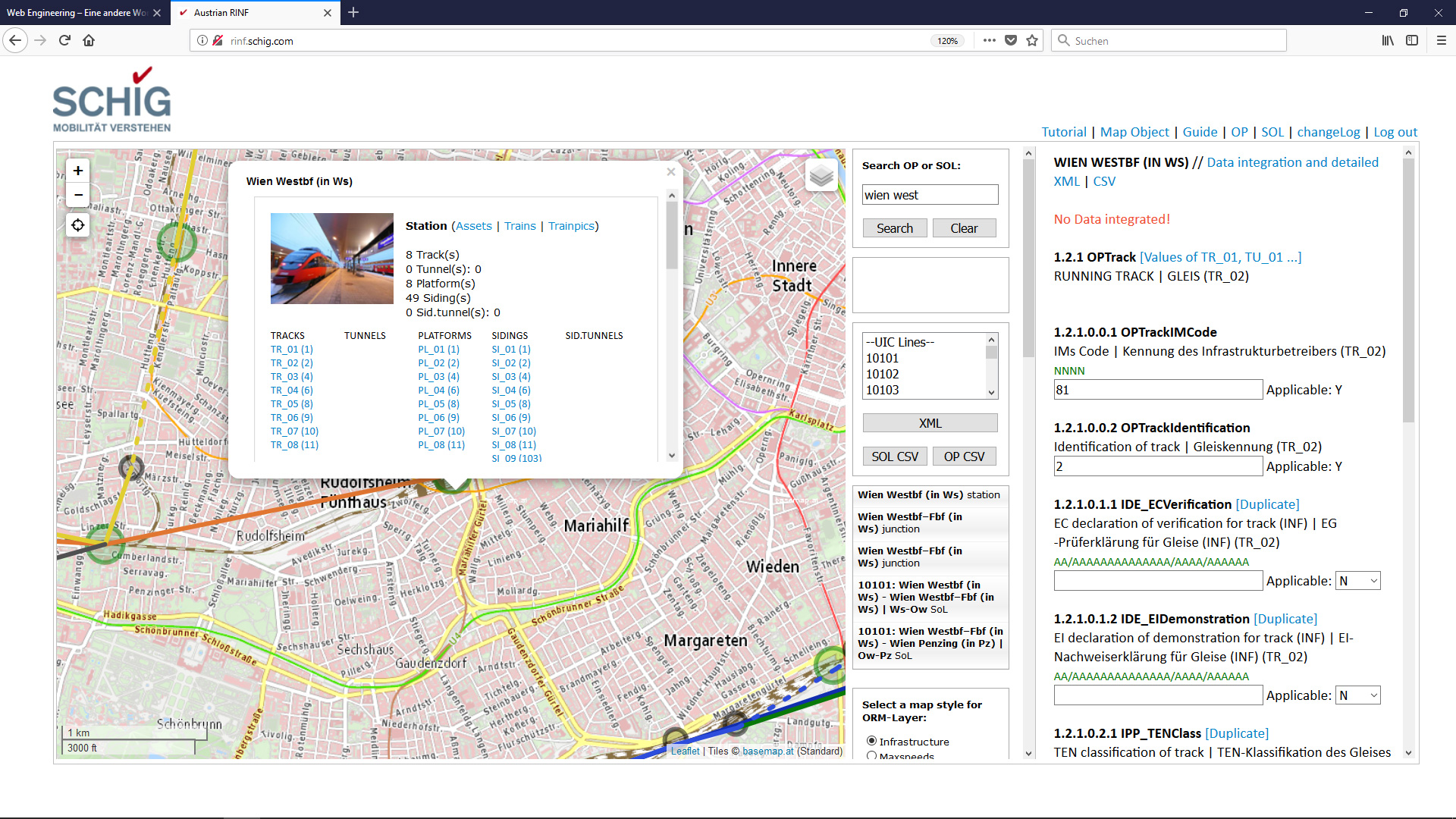Click the Search OP or SOL field
This screenshot has height=819, width=1456.
click(x=930, y=195)
